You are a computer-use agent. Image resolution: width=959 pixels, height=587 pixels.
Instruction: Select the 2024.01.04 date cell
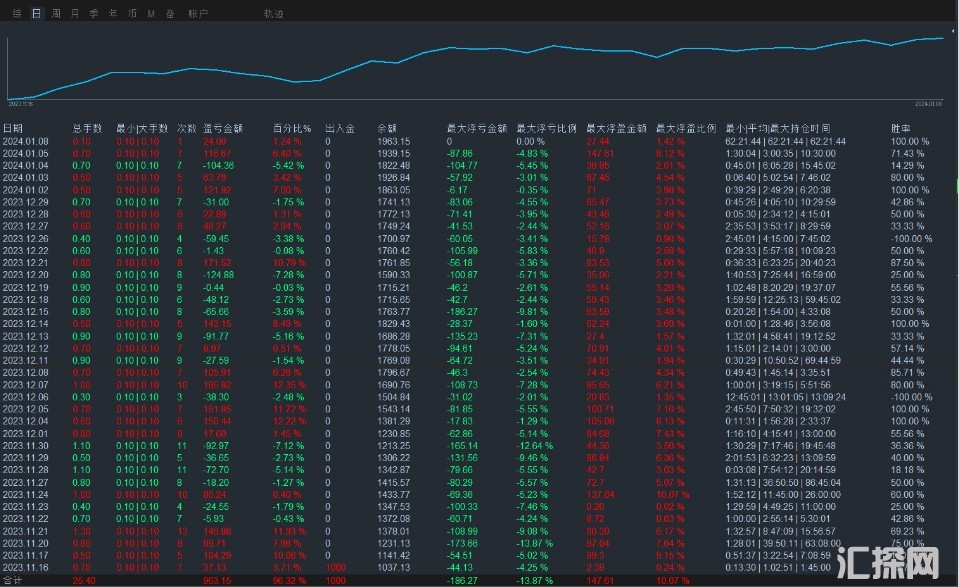tap(26, 166)
